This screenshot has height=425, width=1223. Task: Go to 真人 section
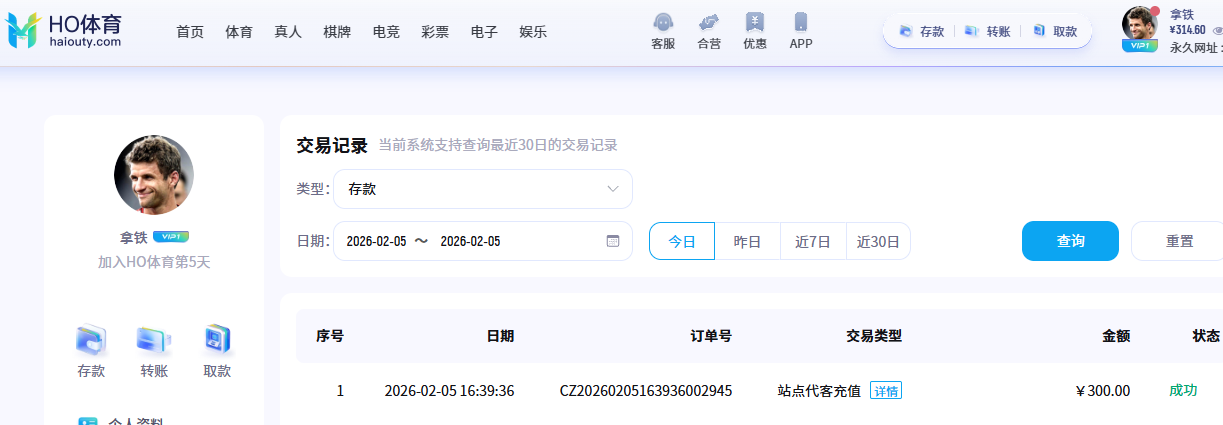point(288,32)
